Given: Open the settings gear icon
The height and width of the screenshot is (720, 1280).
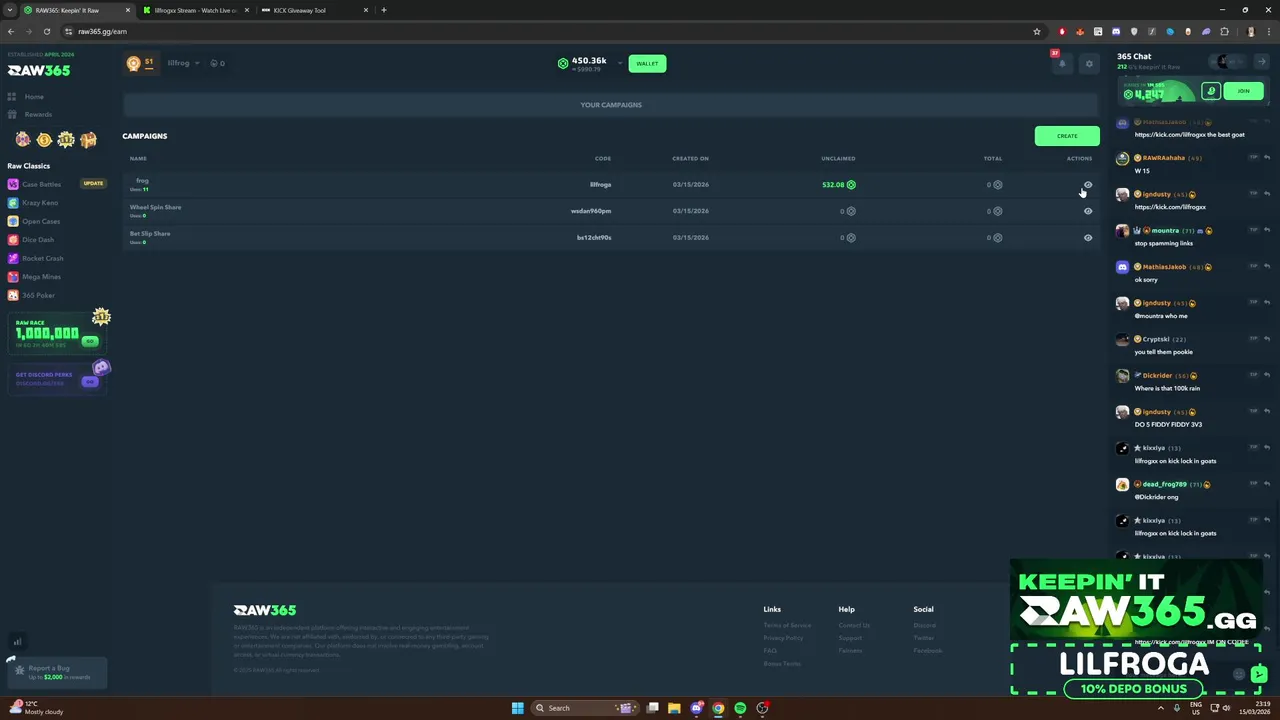Looking at the screenshot, I should pyautogui.click(x=1089, y=64).
